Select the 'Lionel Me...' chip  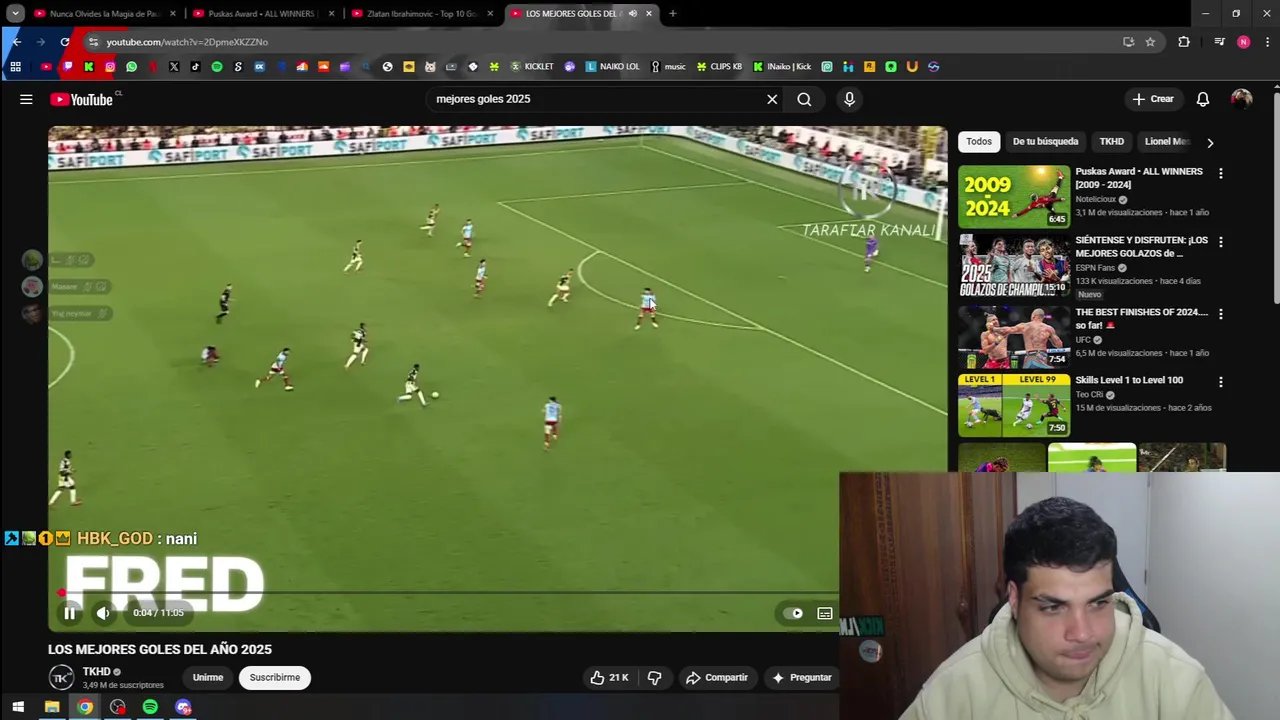coord(1167,142)
